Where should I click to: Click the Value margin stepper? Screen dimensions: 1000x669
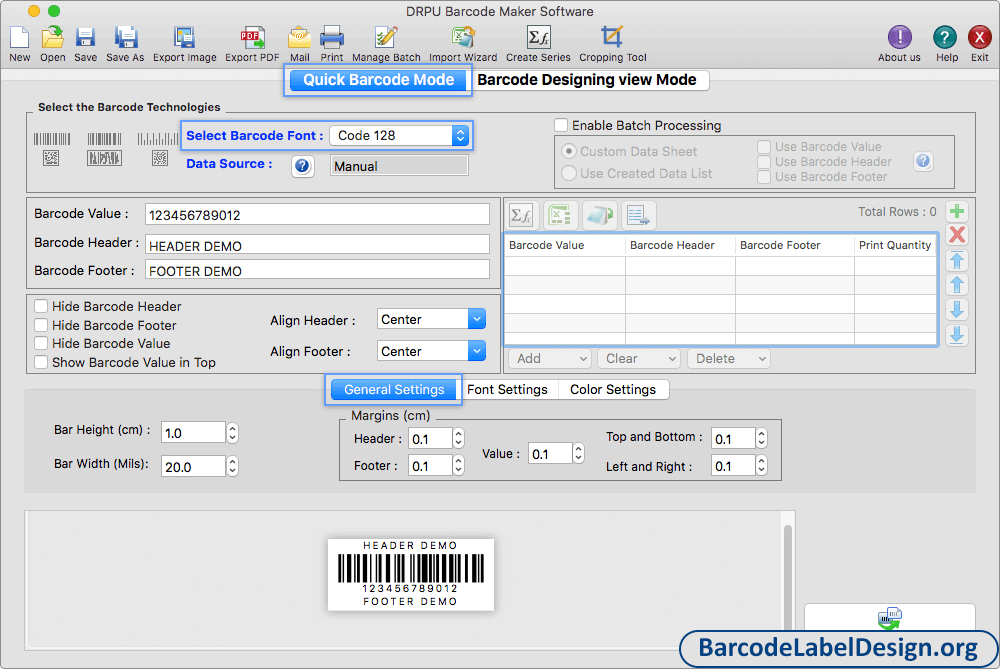coord(578,453)
